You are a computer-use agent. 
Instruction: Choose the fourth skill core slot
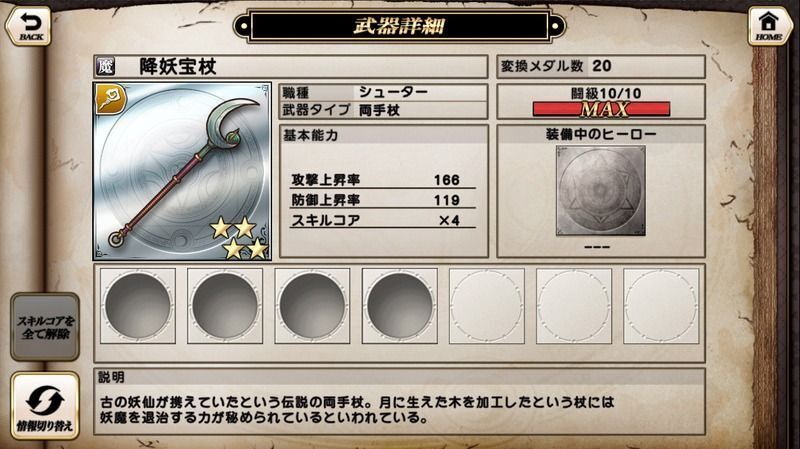pyautogui.click(x=399, y=306)
